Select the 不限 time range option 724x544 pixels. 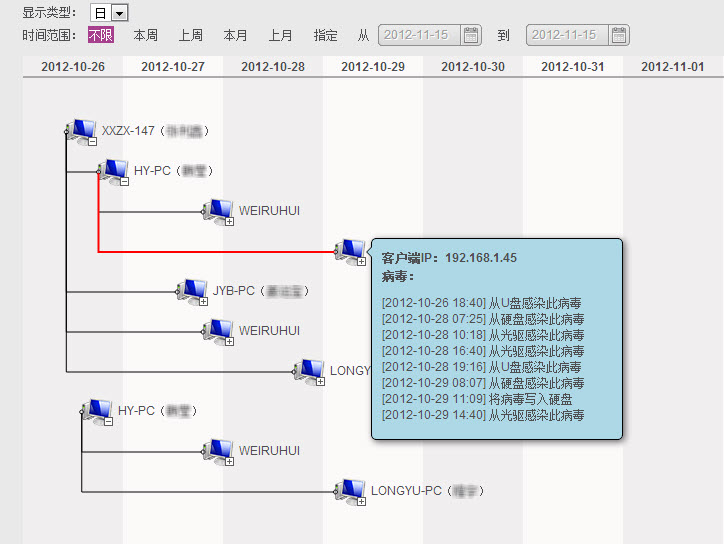pos(100,35)
